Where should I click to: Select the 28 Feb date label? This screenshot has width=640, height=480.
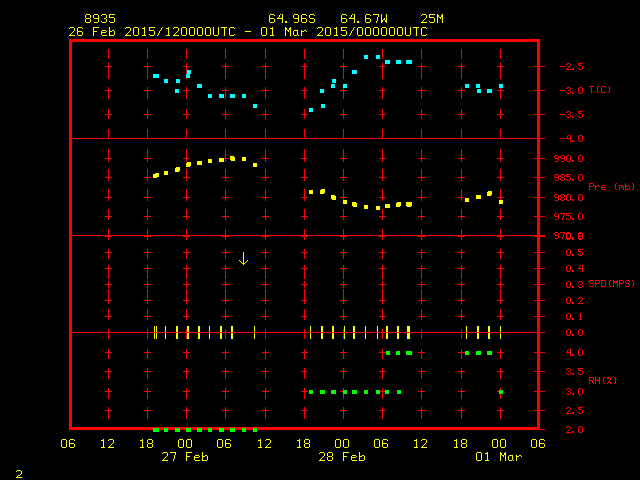pos(342,457)
